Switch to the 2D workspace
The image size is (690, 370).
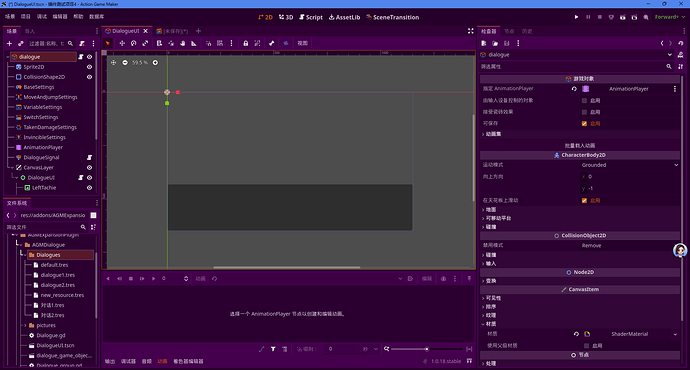[265, 17]
